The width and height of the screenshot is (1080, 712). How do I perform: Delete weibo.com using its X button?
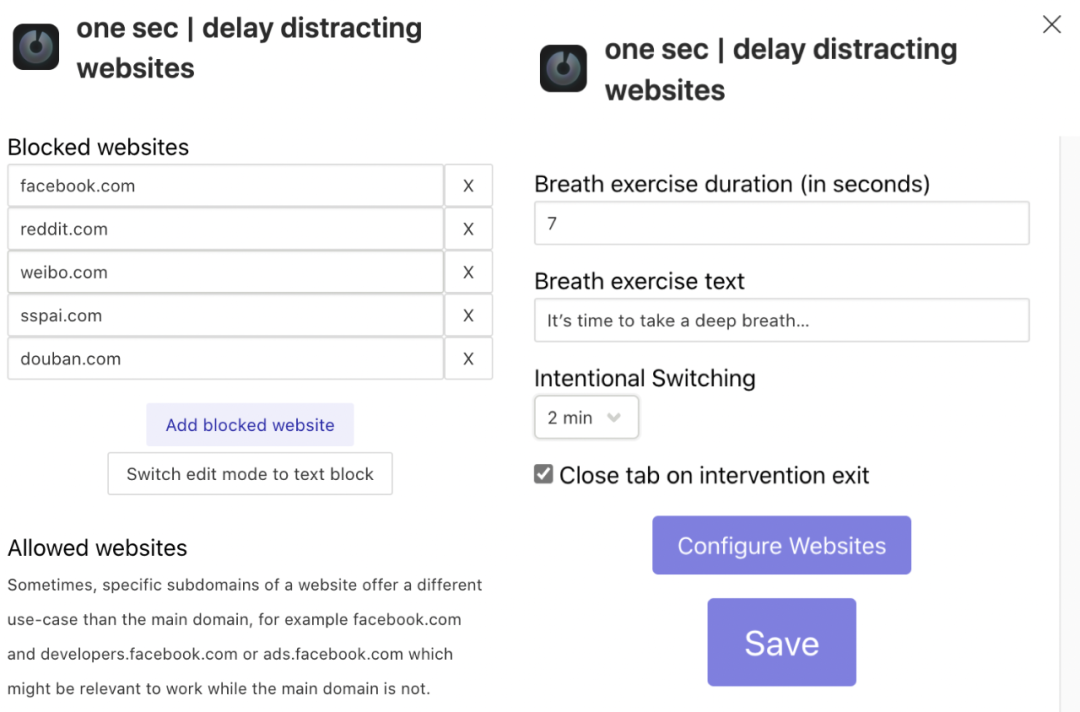point(468,273)
